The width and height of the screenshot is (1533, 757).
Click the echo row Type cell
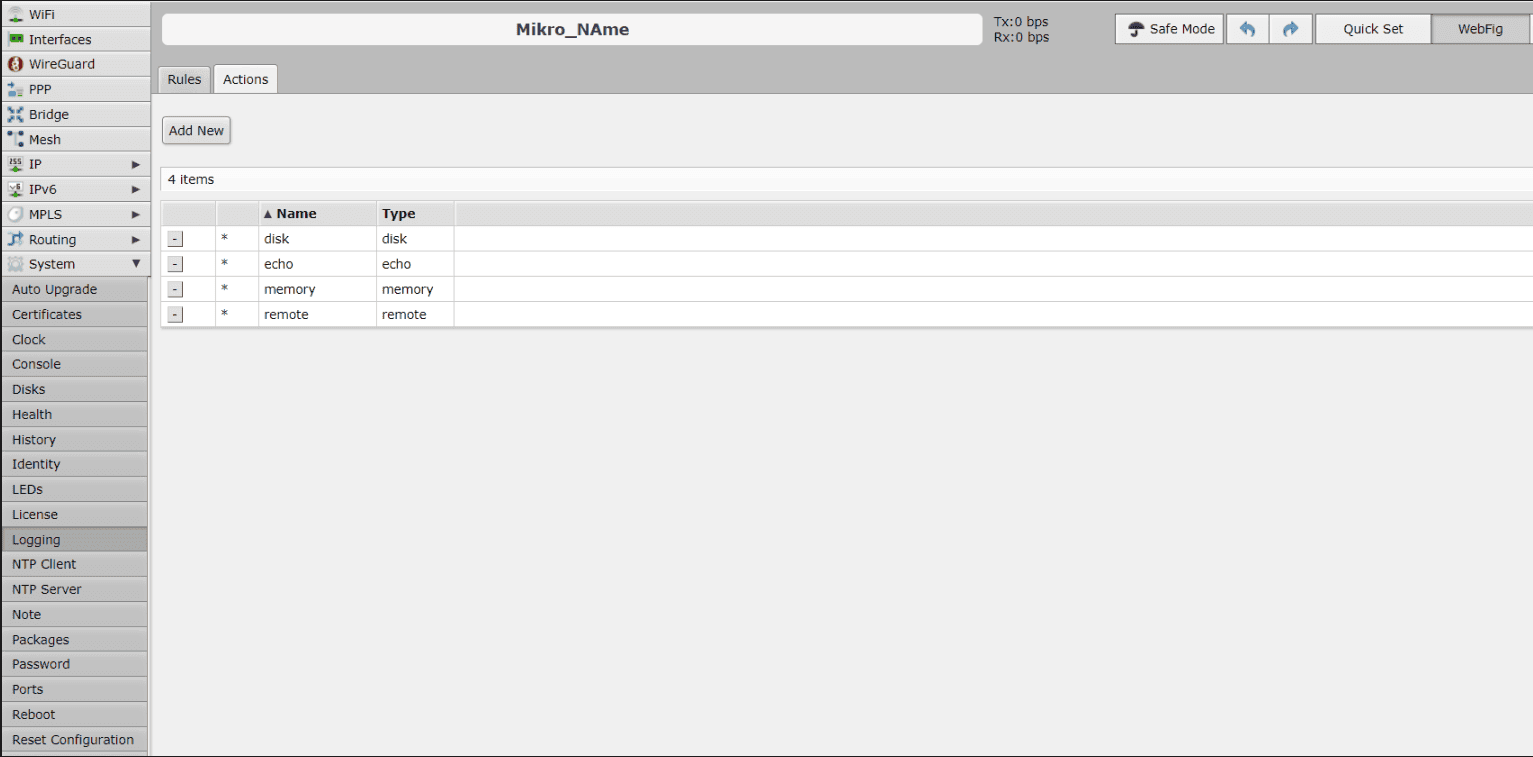tap(415, 264)
